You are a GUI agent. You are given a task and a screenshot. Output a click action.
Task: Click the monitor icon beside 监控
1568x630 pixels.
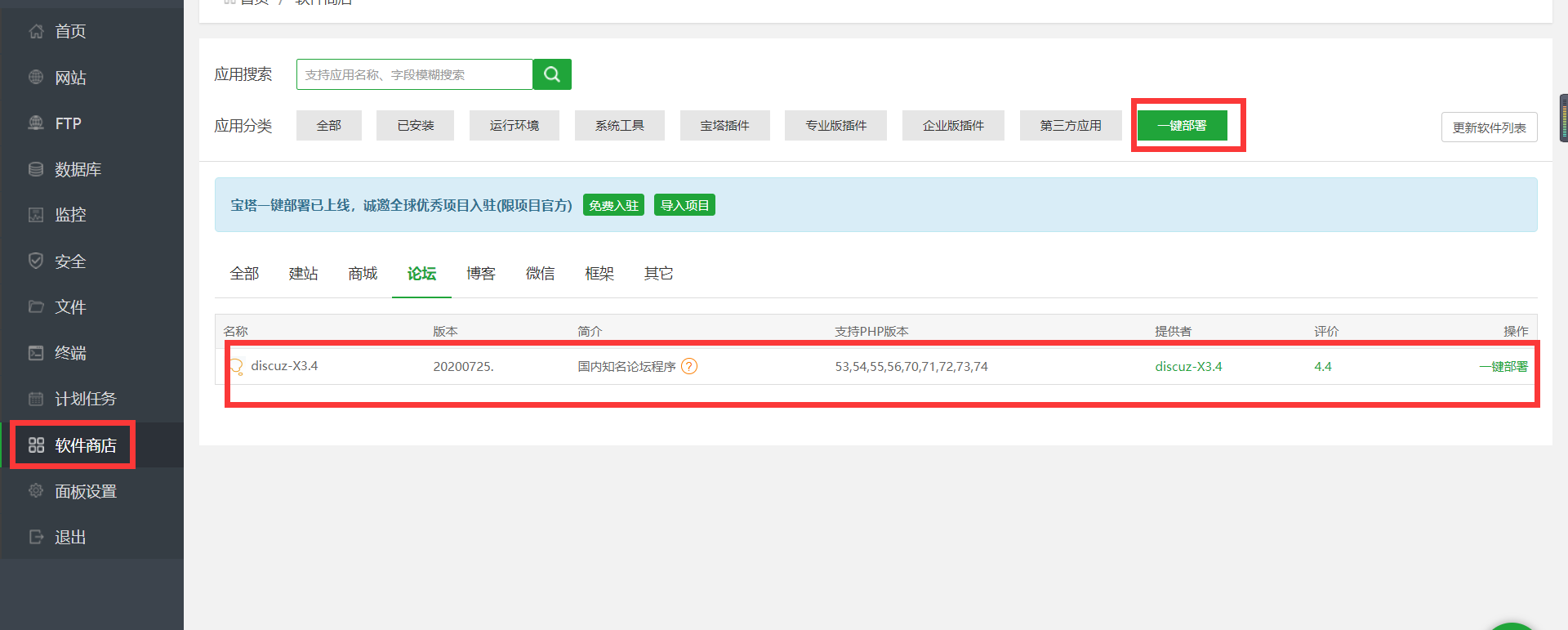(36, 215)
